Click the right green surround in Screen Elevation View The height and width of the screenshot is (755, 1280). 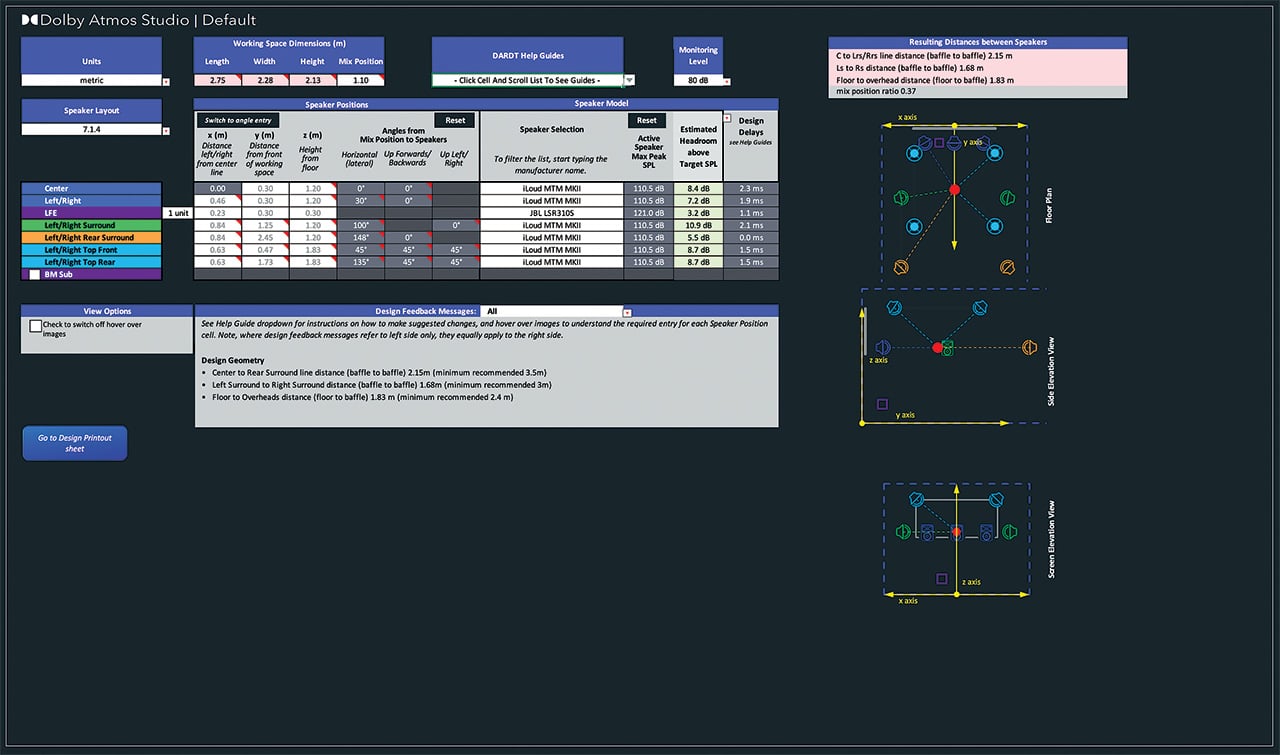click(x=1009, y=532)
